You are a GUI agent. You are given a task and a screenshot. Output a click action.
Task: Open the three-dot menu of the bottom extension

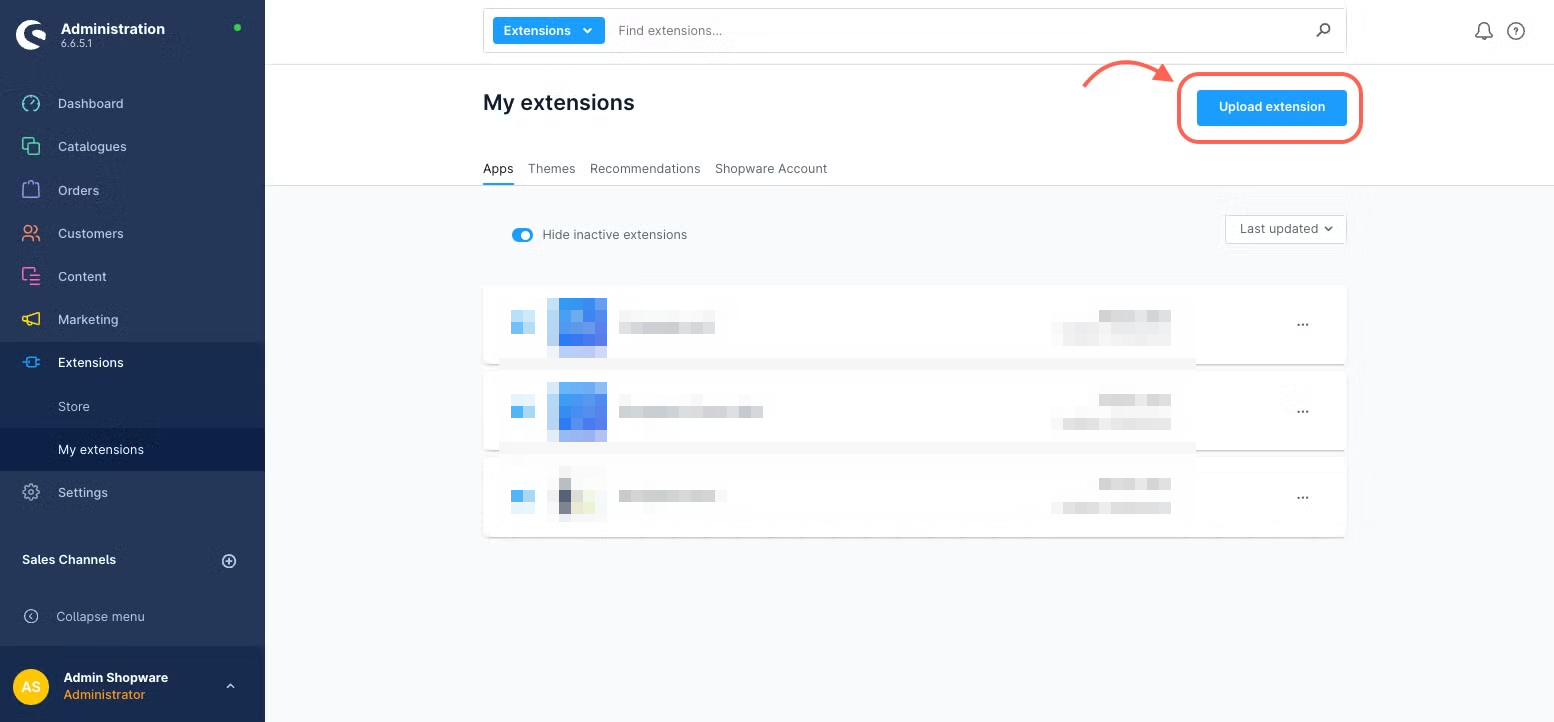(x=1302, y=498)
